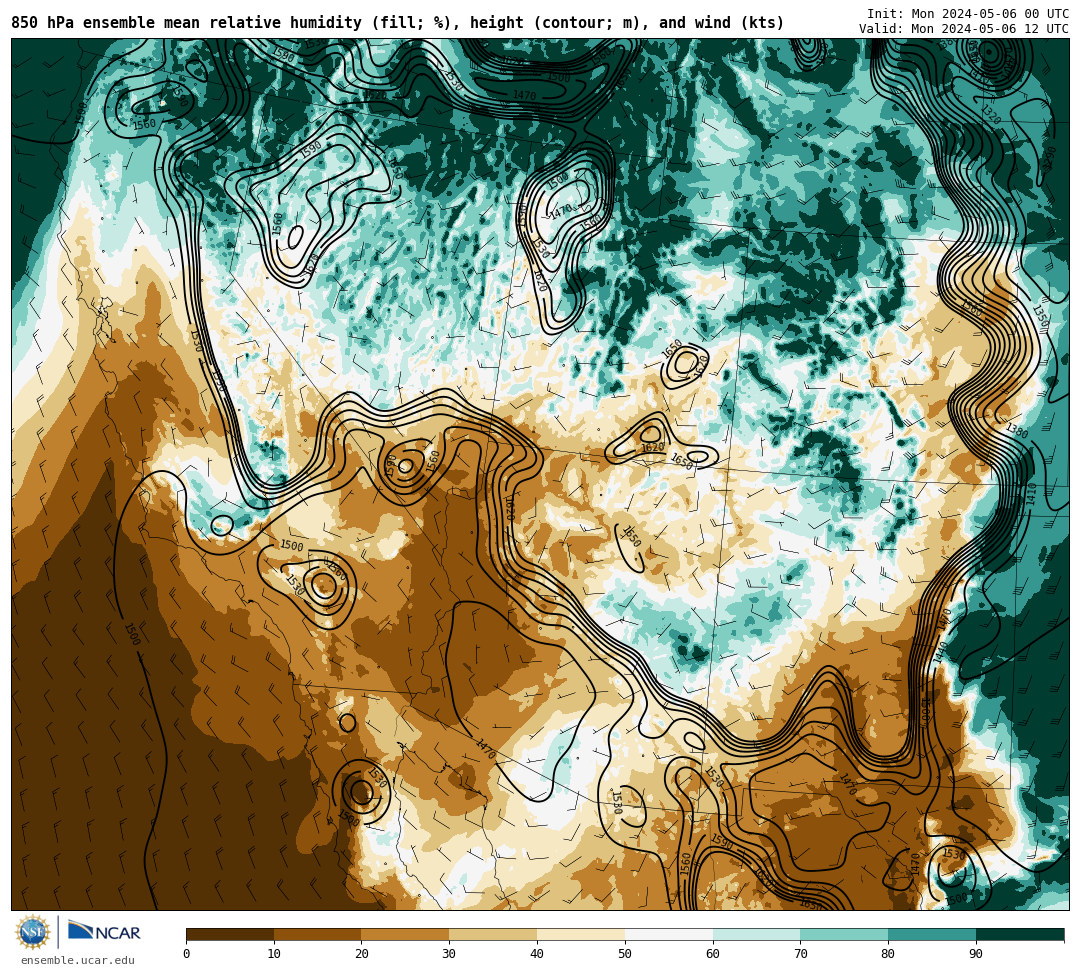
Task: Click the NCAR logo
Action: pos(104,932)
